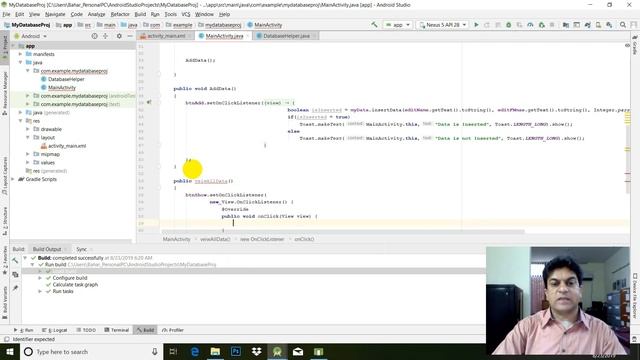Open Project panel settings gear
This screenshot has width=640, height=360.
119,36
